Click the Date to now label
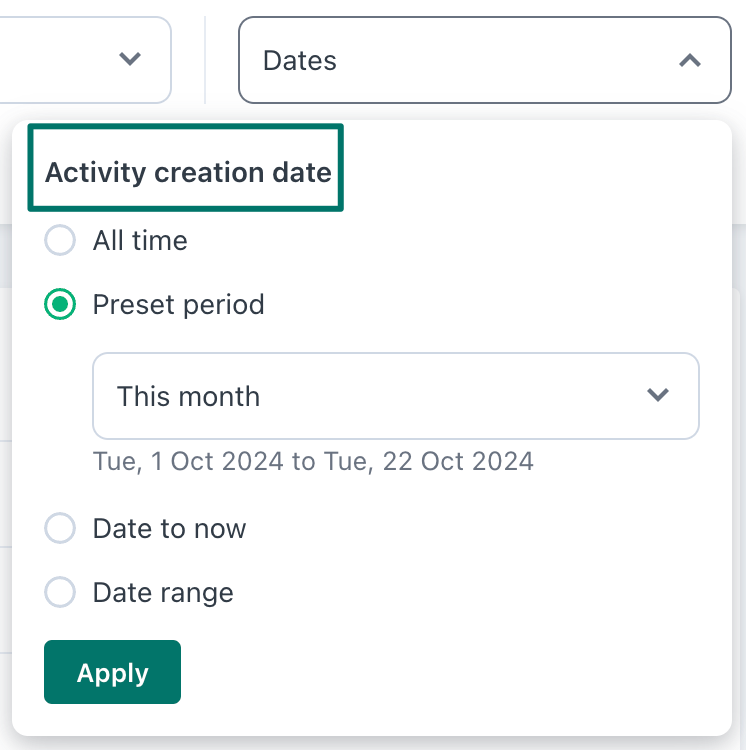 (169, 529)
